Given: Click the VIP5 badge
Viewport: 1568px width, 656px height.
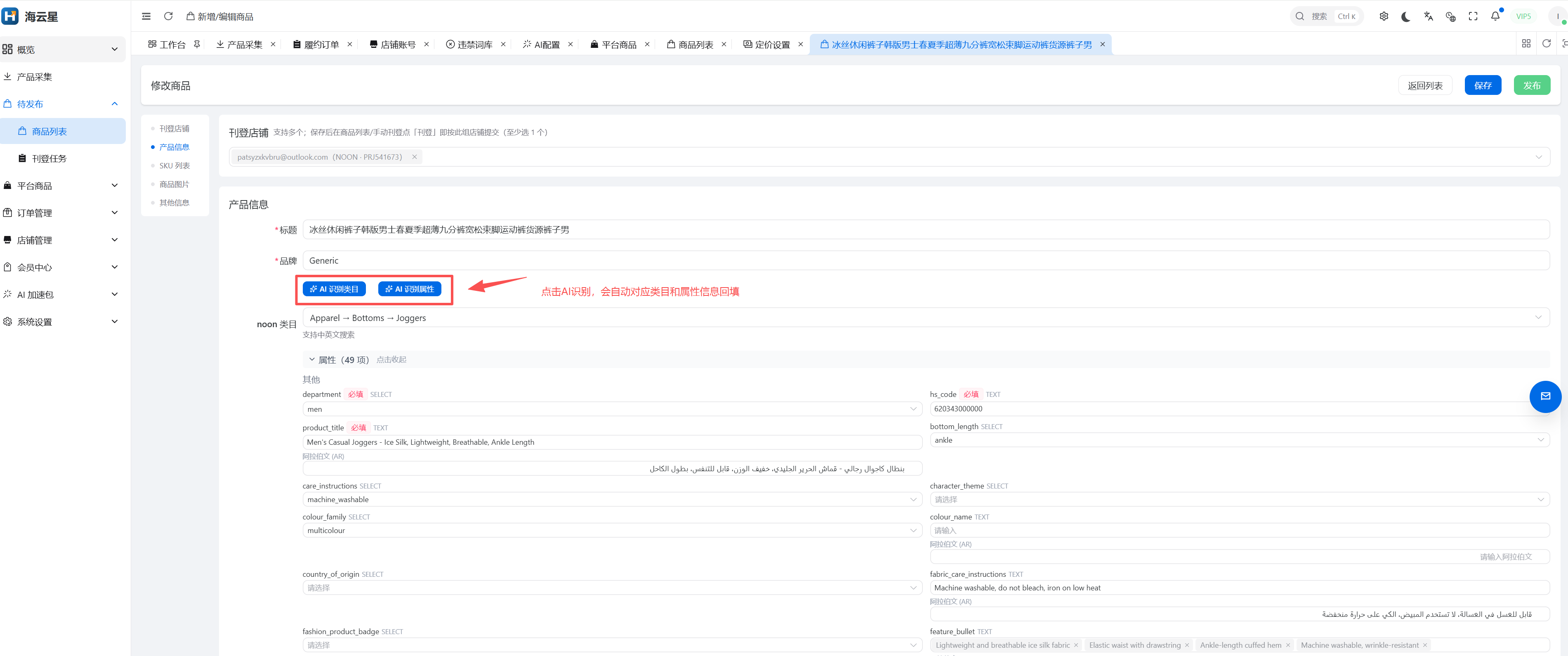Looking at the screenshot, I should coord(1523,17).
